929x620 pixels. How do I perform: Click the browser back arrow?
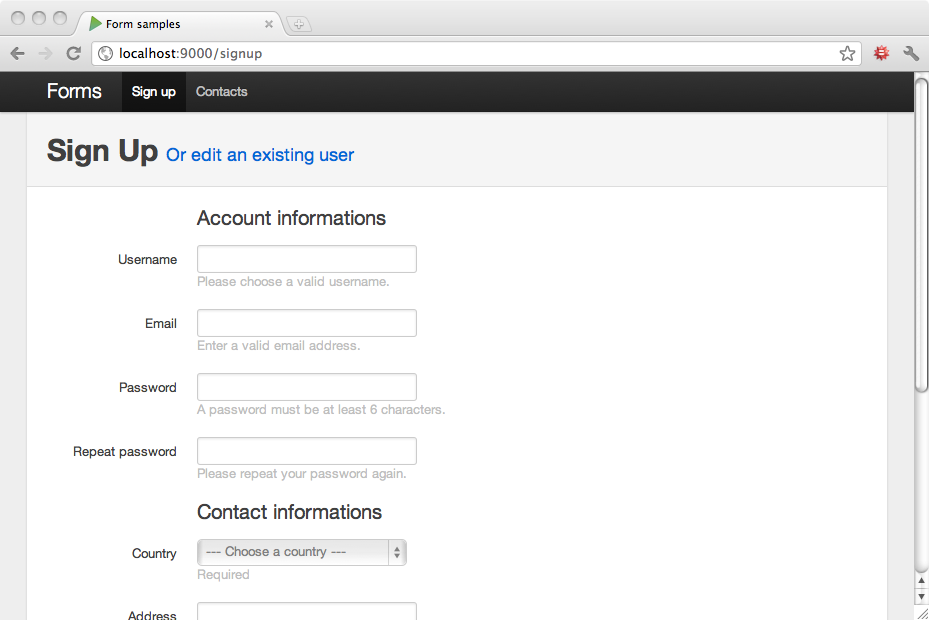(x=17, y=54)
